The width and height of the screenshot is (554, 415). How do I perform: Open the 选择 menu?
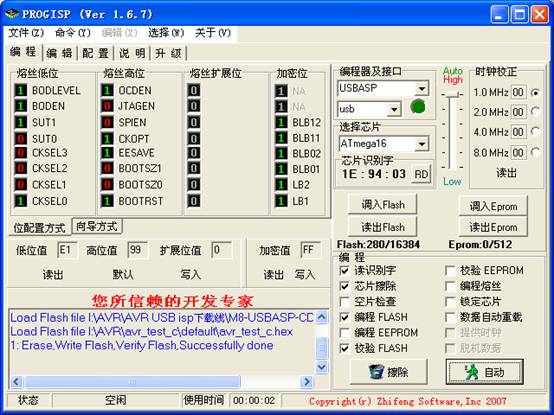point(166,33)
